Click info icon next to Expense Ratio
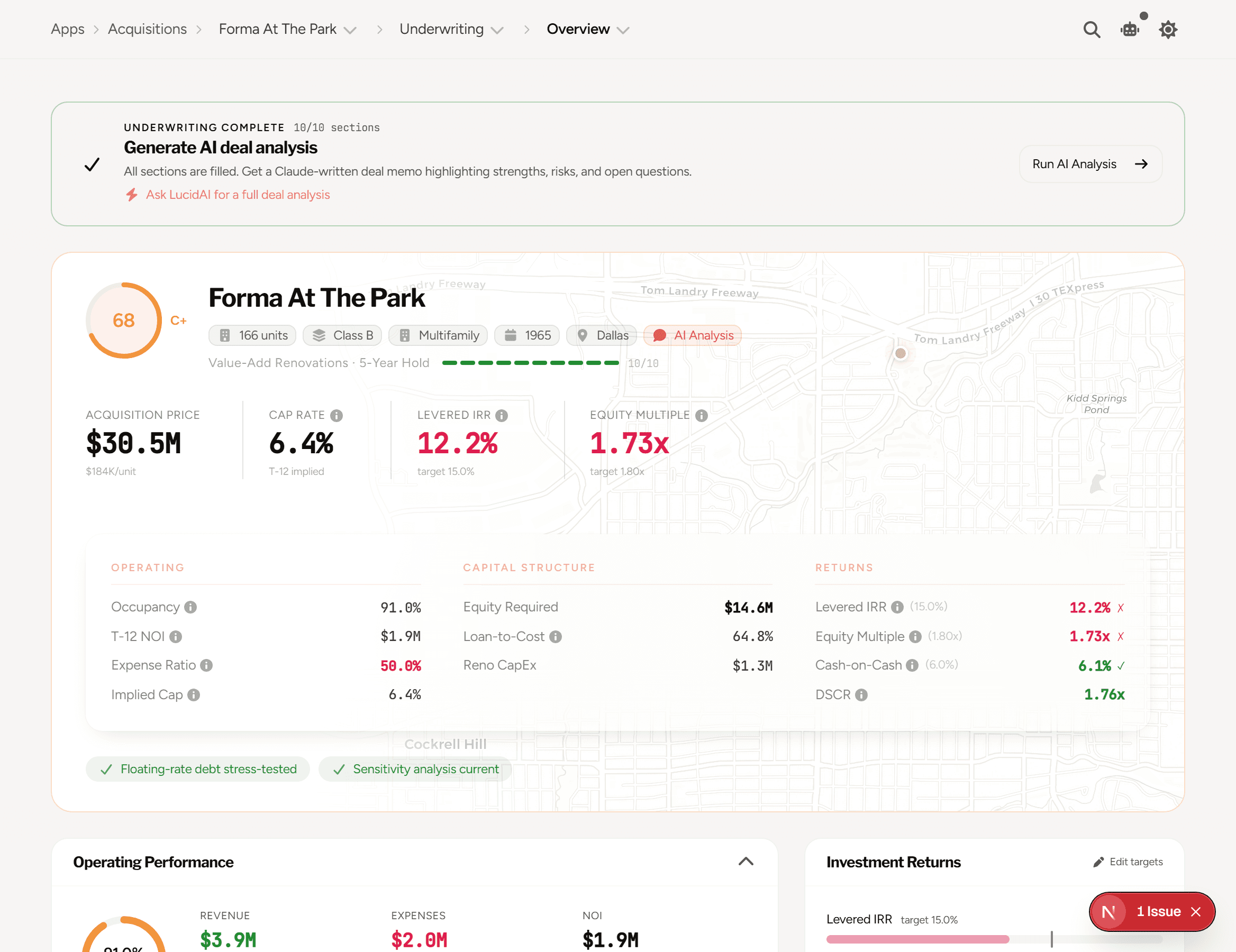Viewport: 1236px width, 952px height. click(x=206, y=665)
